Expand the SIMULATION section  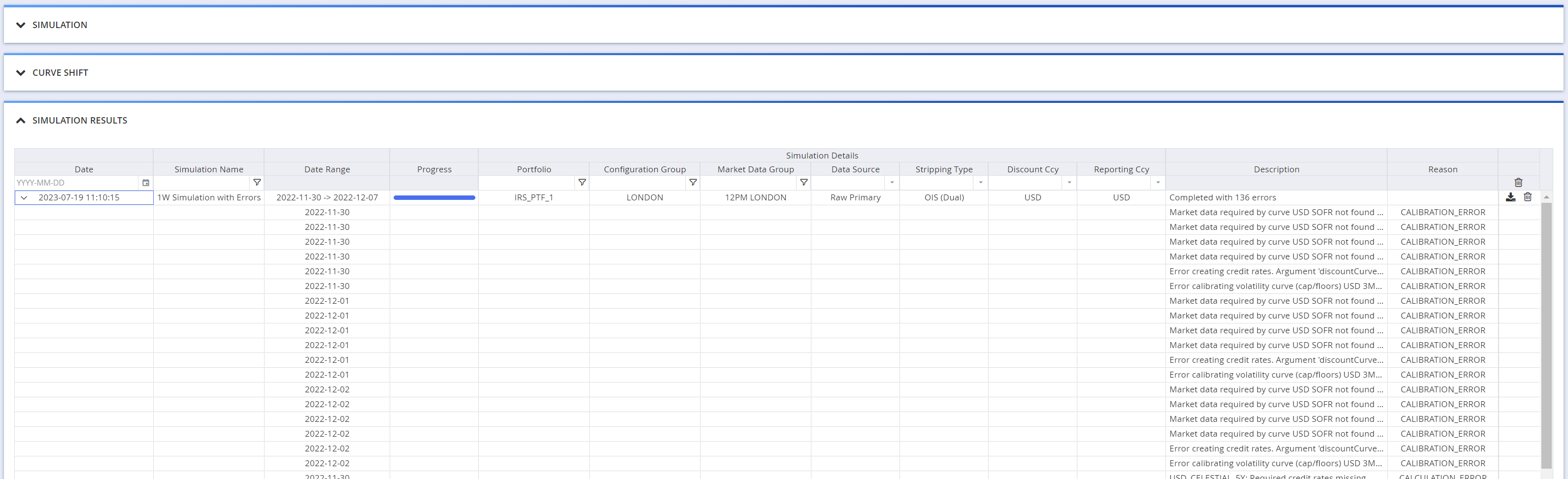(21, 25)
